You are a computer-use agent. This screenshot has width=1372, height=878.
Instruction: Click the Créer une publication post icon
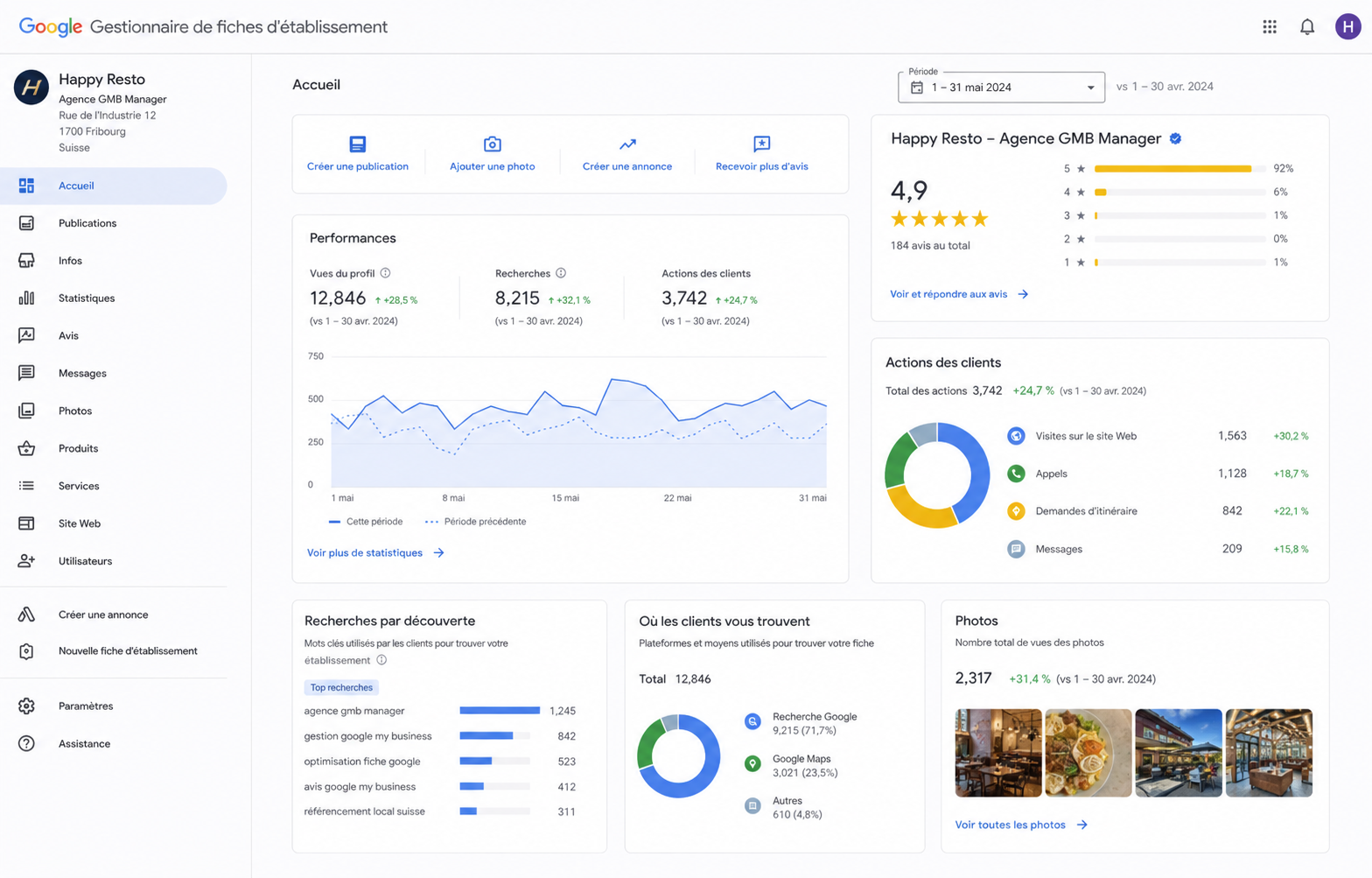point(357,144)
